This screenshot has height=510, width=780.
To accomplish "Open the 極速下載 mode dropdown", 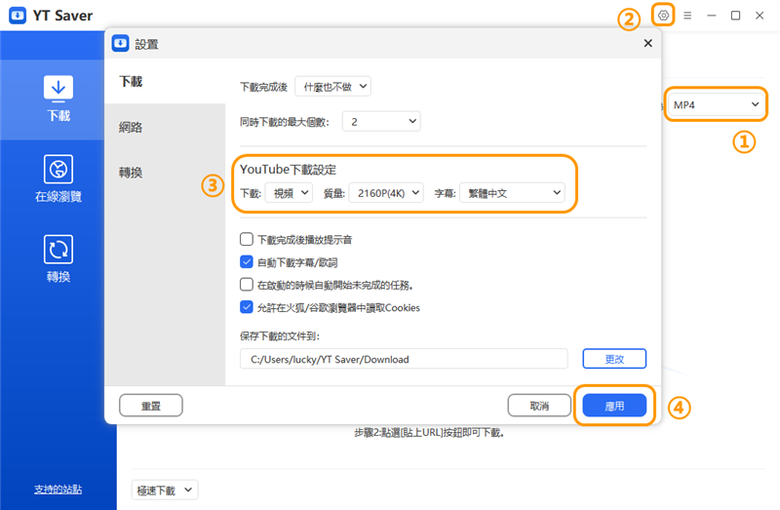I will (x=165, y=490).
